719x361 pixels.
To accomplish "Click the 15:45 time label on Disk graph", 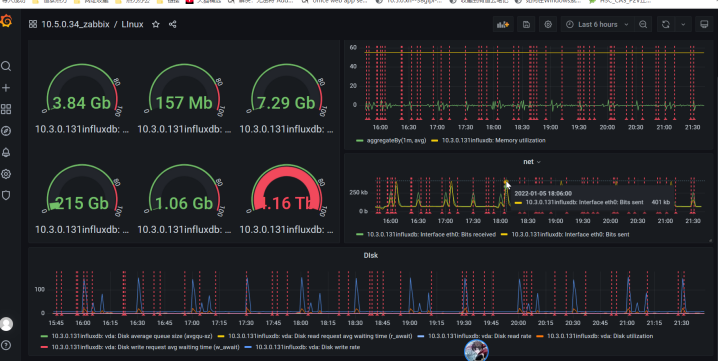I will pyautogui.click(x=56, y=323).
